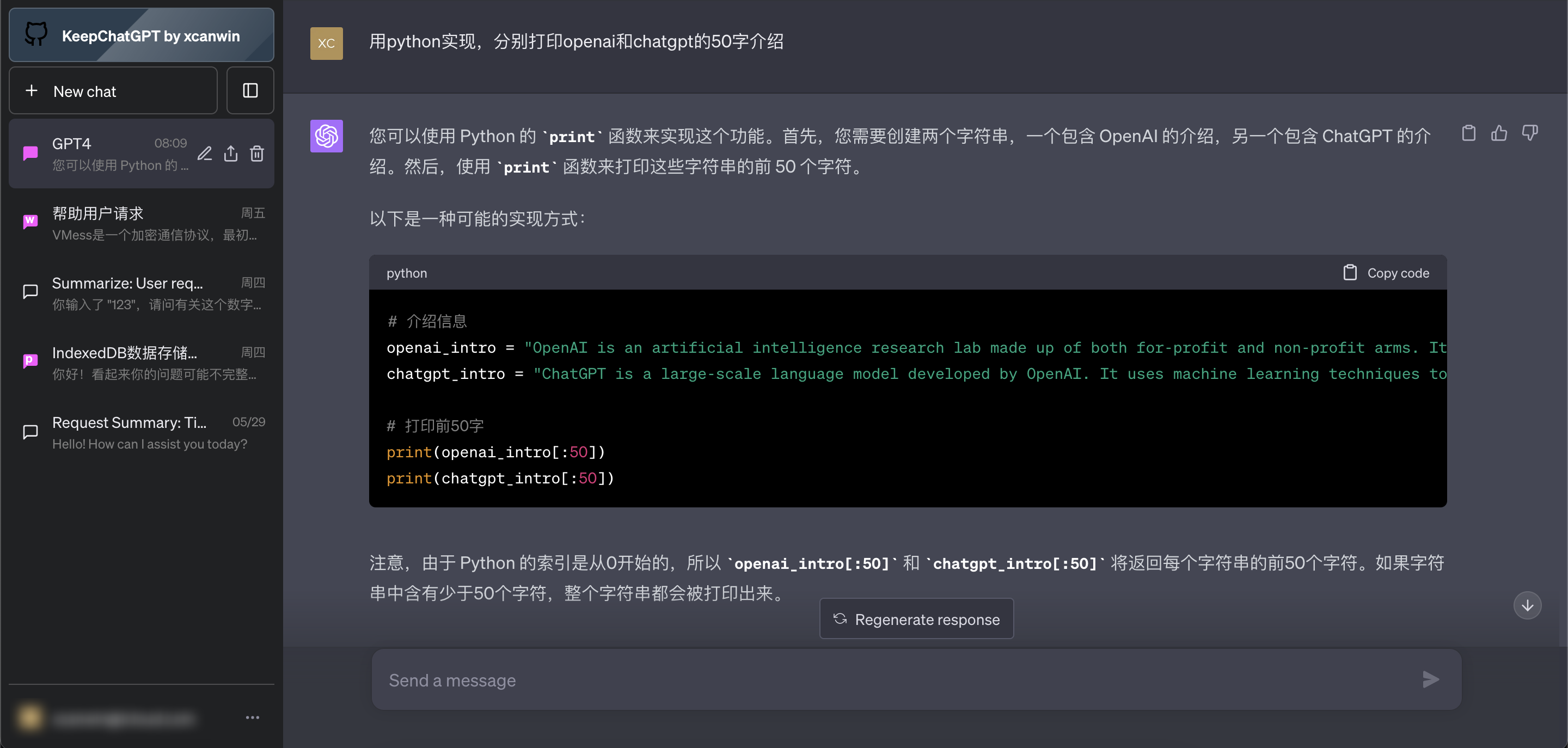This screenshot has height=748, width=1568.
Task: Open Request Summary: Ti... conversation
Action: pos(141,433)
